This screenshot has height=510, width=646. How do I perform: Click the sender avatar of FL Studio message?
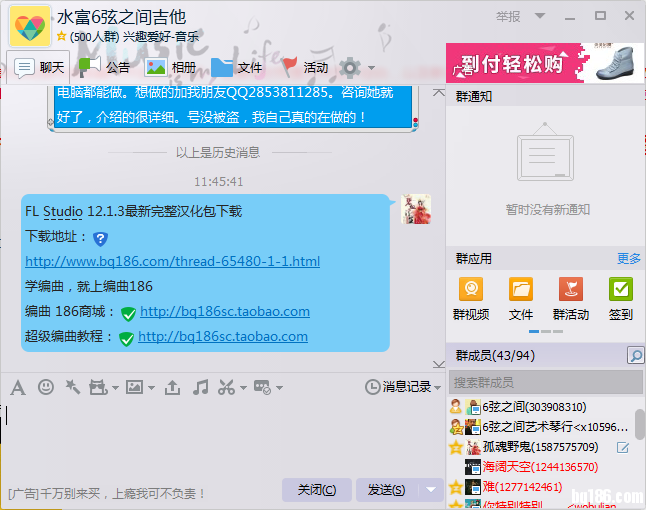click(416, 209)
